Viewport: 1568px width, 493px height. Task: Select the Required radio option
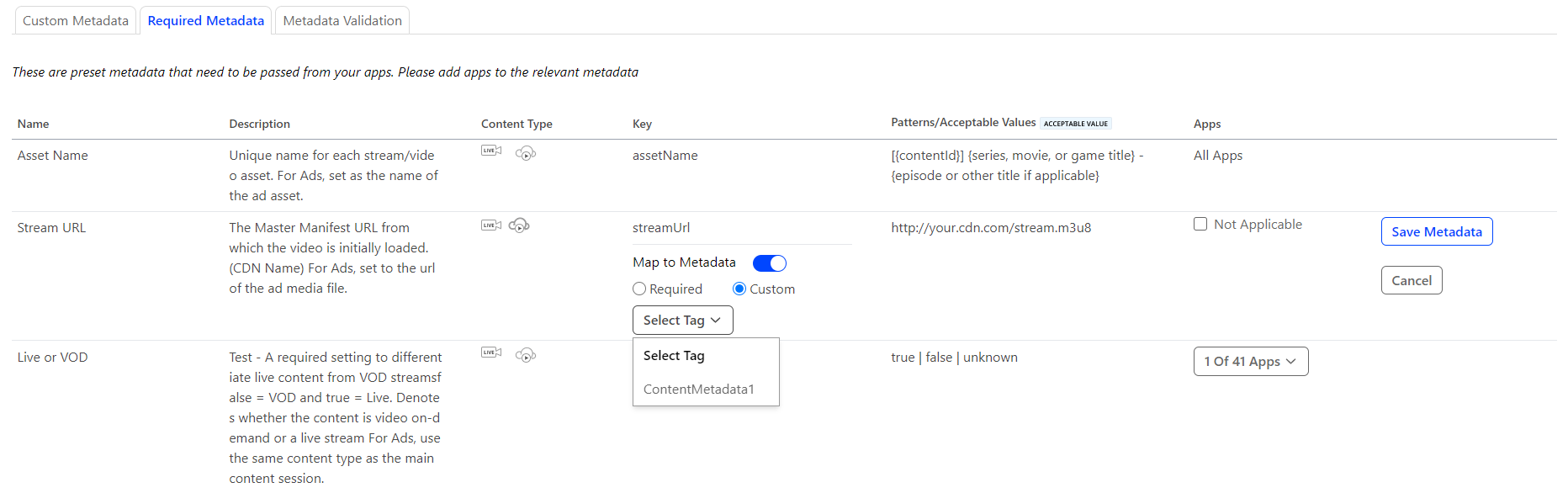pyautogui.click(x=639, y=289)
